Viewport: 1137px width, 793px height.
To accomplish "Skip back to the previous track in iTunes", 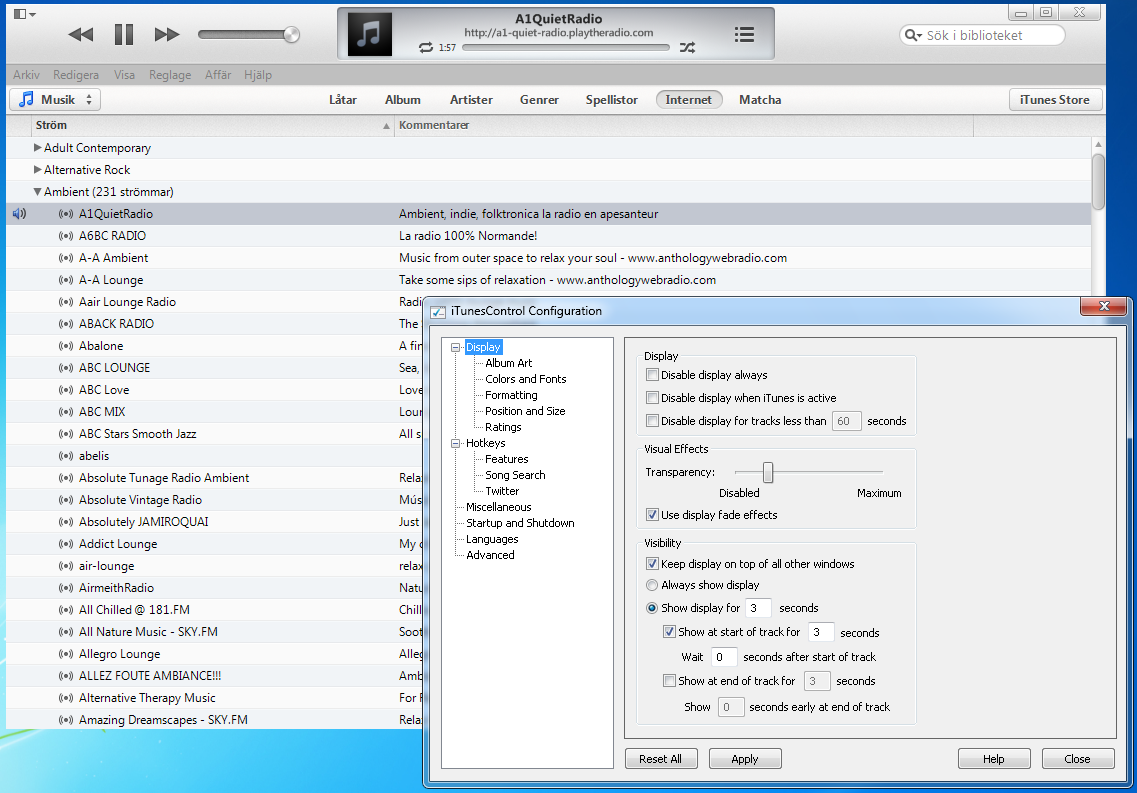I will 80,34.
